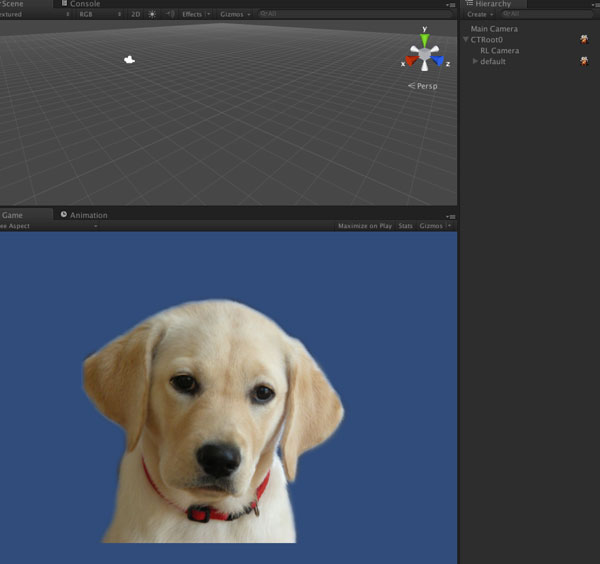This screenshot has width=600, height=564.
Task: Expand the default tree node
Action: [x=475, y=61]
